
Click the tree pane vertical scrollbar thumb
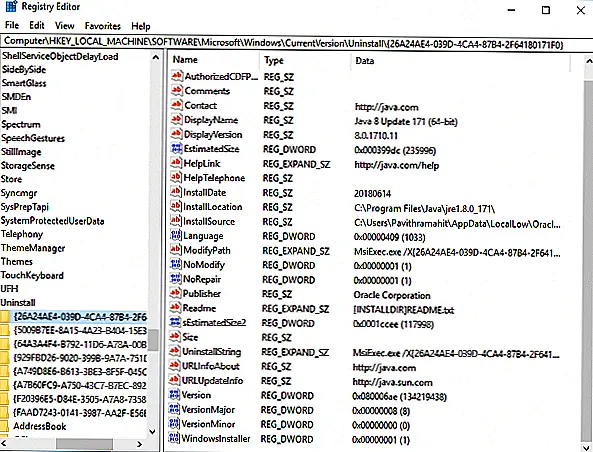(153, 340)
